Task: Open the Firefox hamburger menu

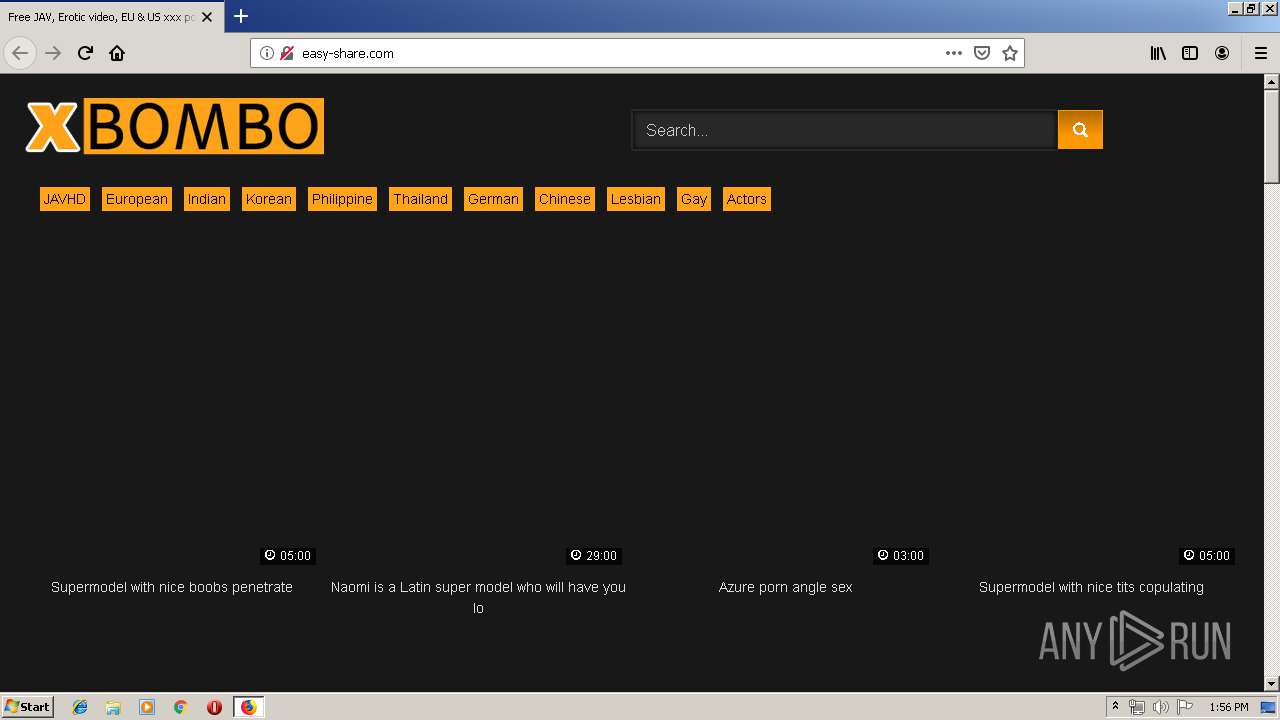Action: click(x=1261, y=53)
